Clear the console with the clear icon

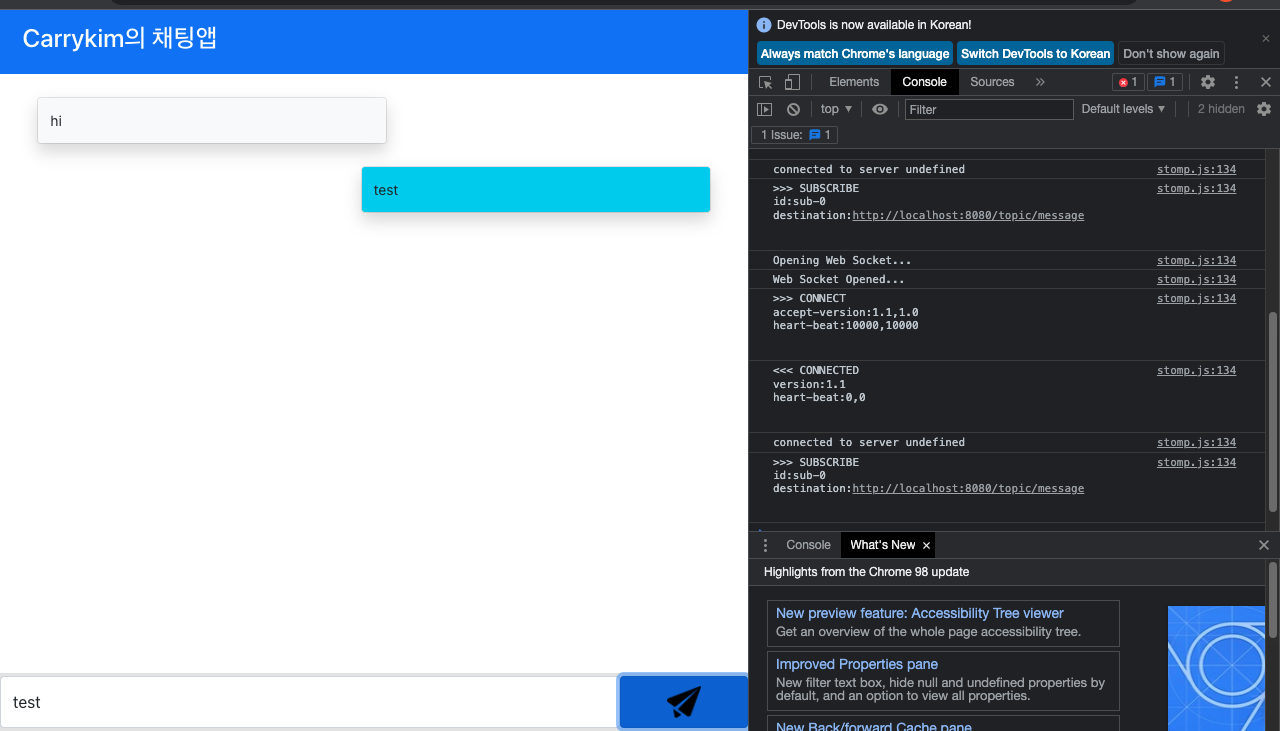point(792,108)
